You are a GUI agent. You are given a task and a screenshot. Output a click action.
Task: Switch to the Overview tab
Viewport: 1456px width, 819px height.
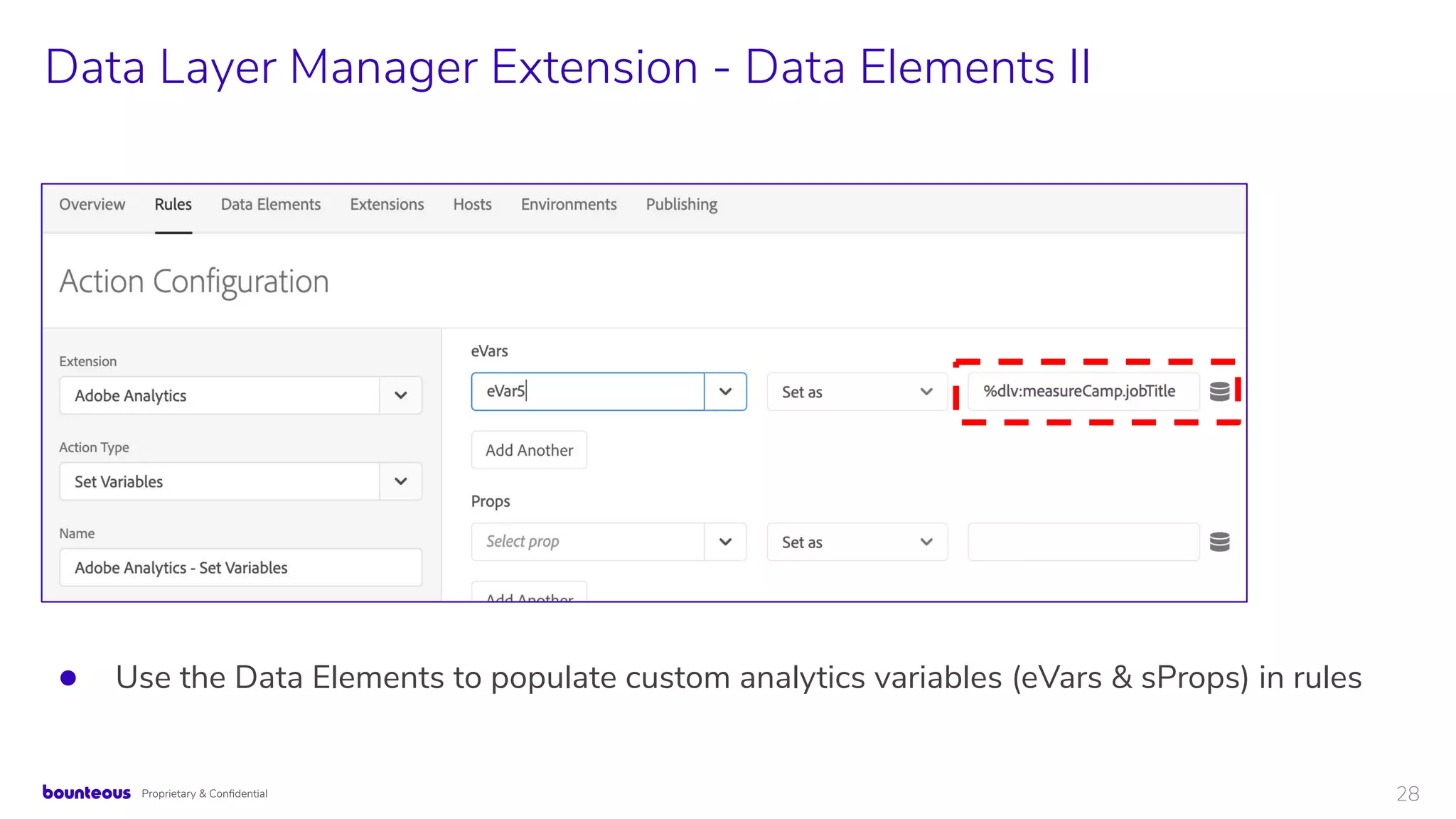click(x=92, y=205)
